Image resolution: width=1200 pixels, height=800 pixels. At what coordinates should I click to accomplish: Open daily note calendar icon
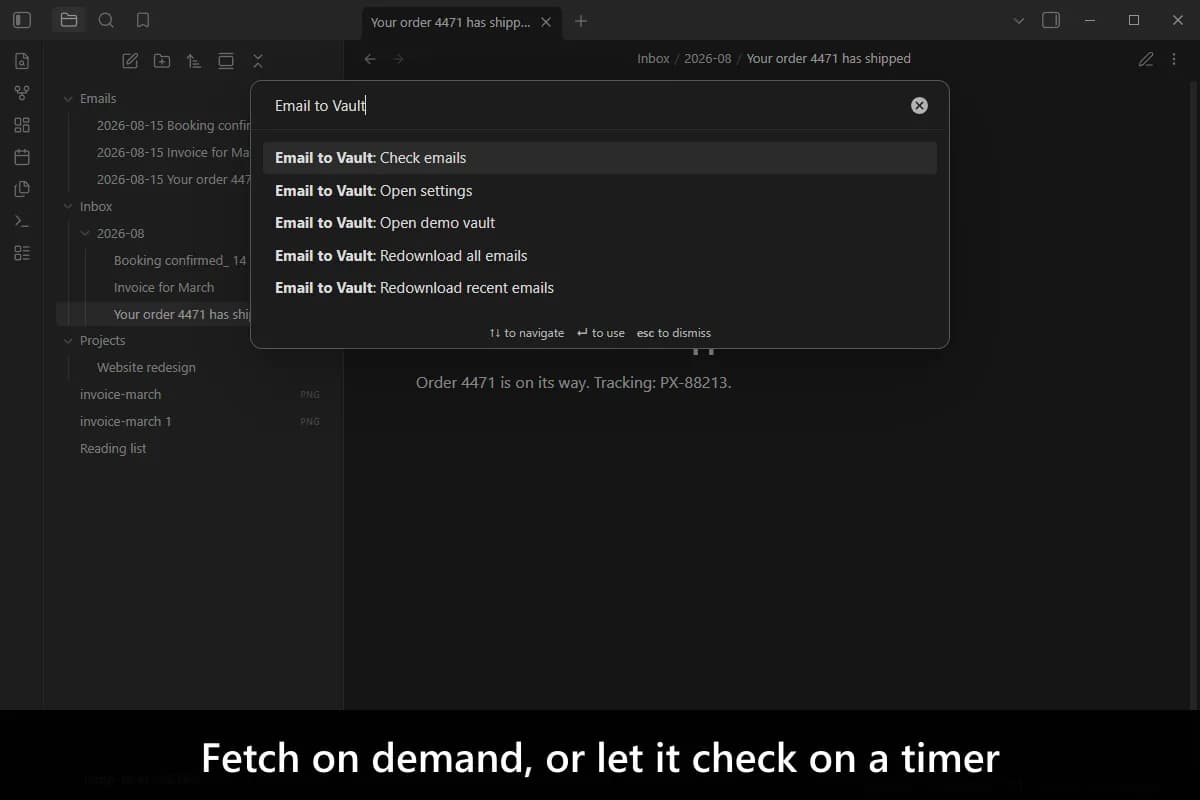coord(22,157)
